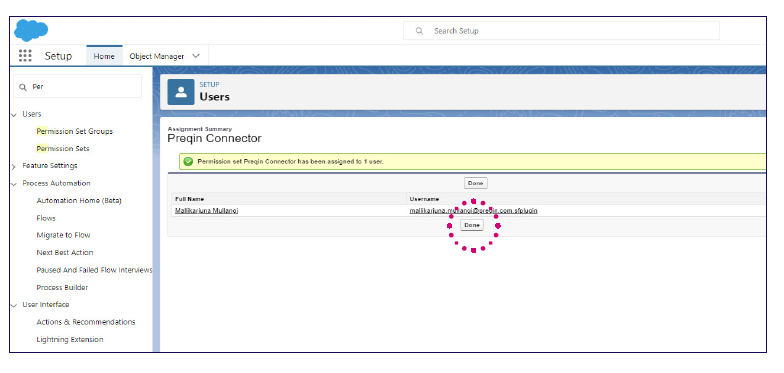Click the Users page title
The width and height of the screenshot is (784, 373).
pyautogui.click(x=214, y=97)
